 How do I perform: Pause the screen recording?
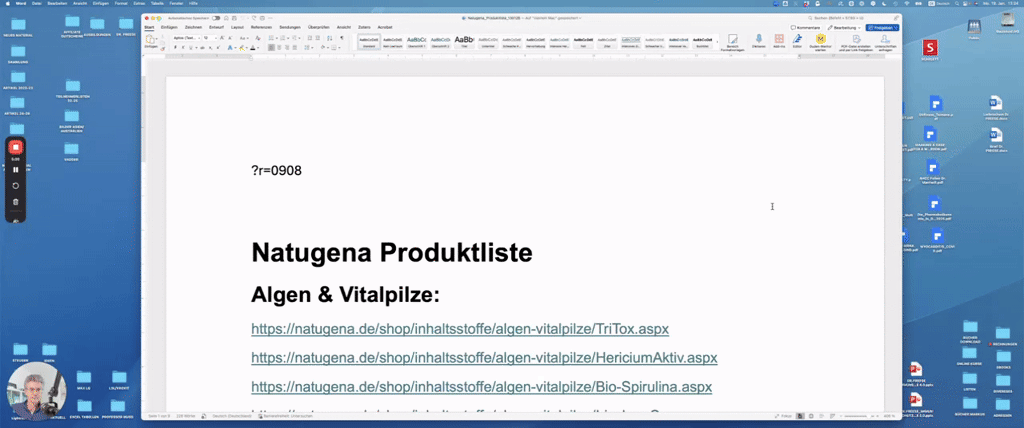click(x=16, y=170)
